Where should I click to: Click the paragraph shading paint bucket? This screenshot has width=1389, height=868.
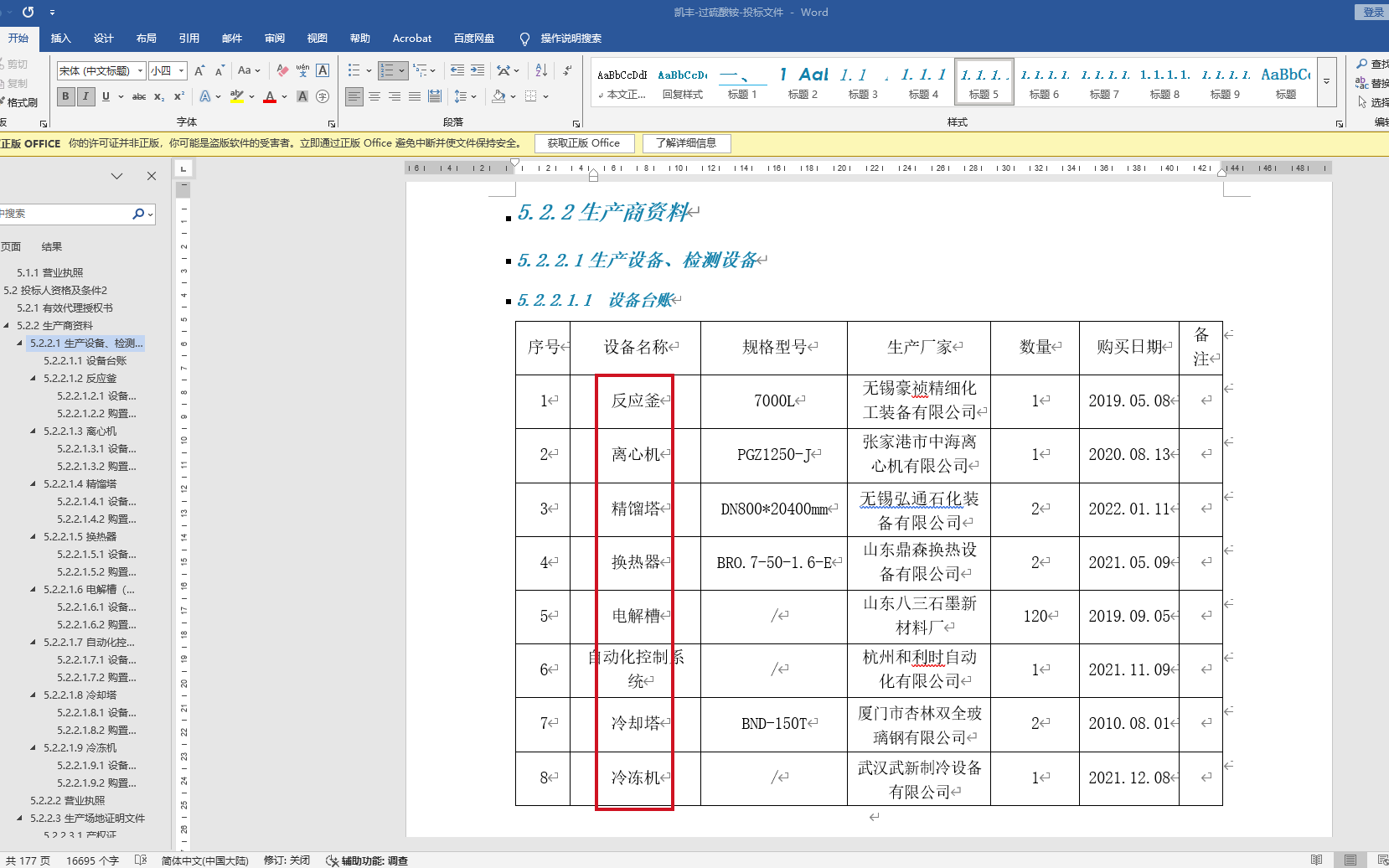(498, 96)
